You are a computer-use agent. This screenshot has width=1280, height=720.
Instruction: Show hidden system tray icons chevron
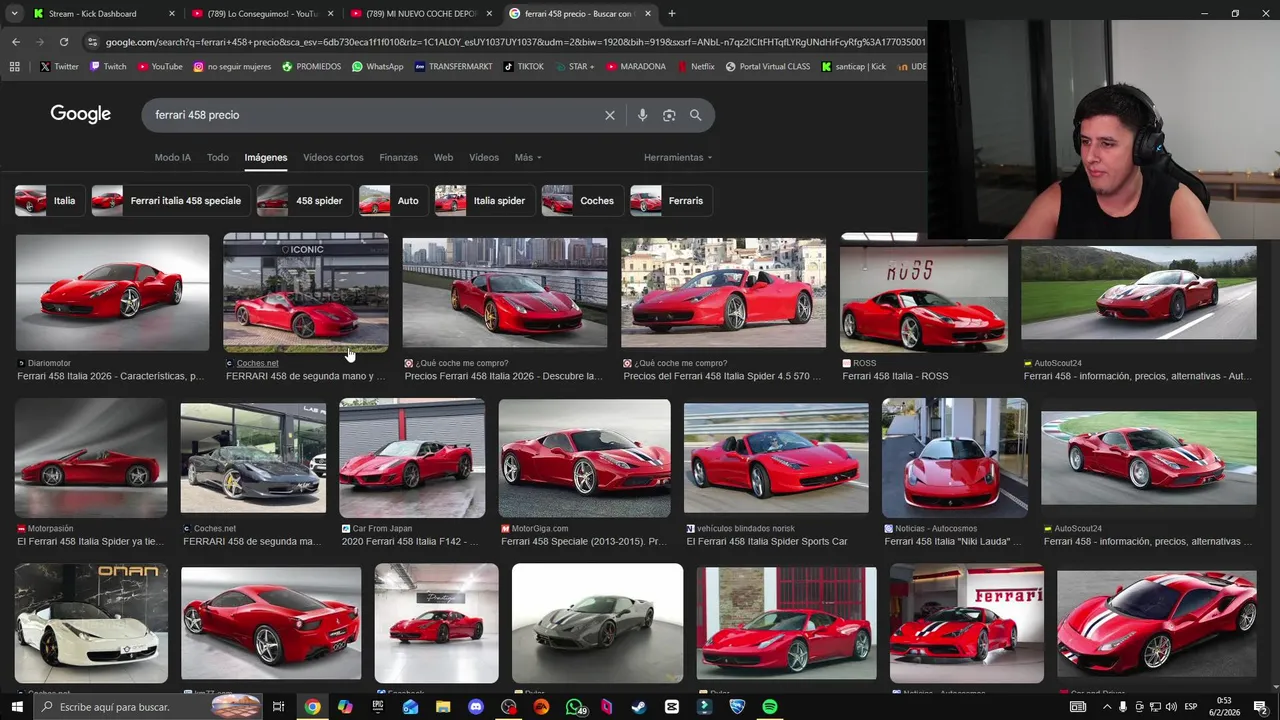coord(1106,707)
